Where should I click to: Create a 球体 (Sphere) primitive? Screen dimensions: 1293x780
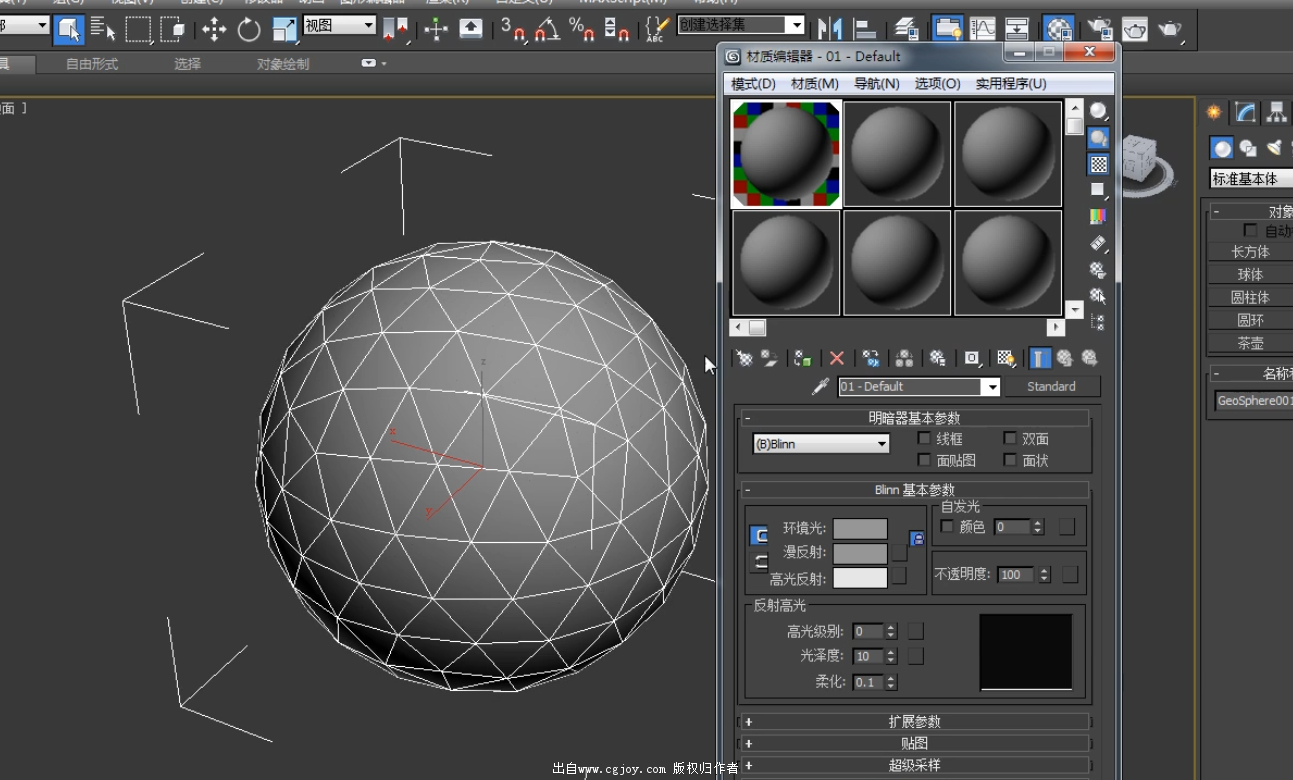(x=1250, y=274)
